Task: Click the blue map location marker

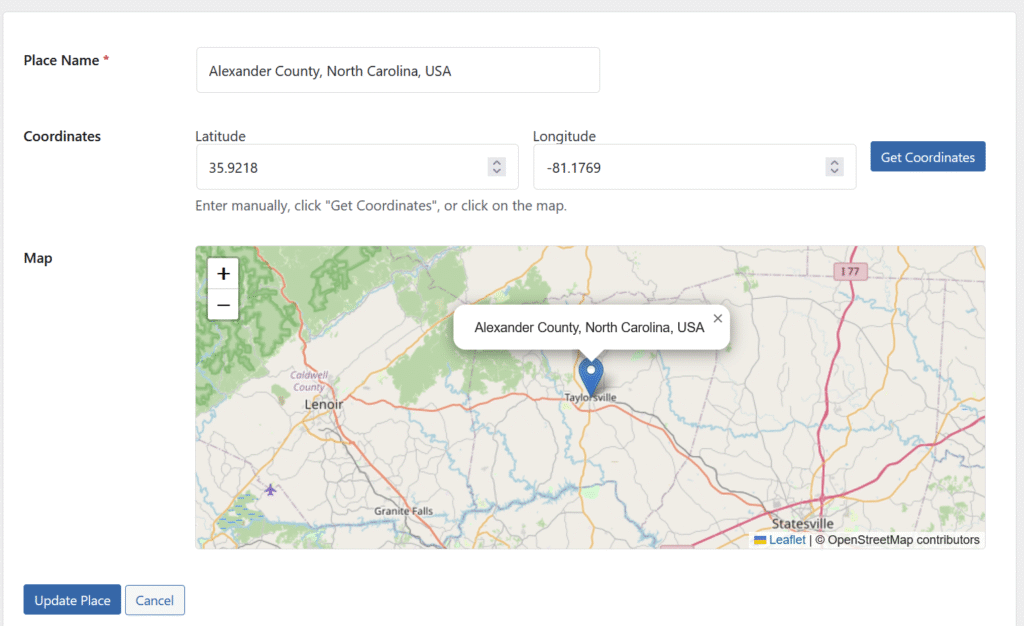Action: 592,376
